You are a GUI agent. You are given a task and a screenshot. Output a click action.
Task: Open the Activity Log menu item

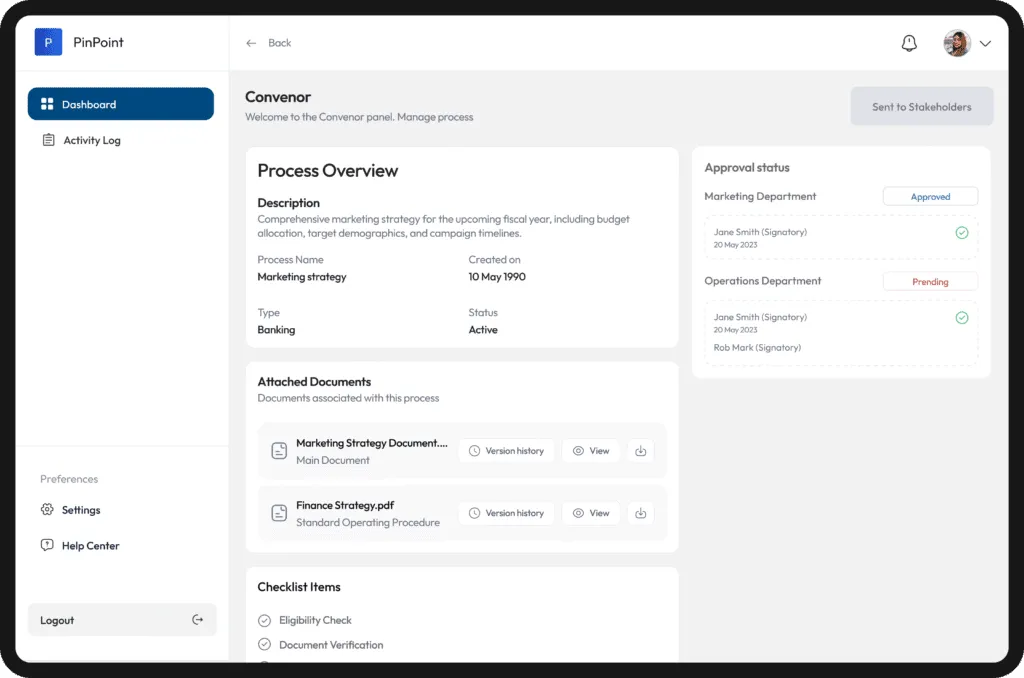pos(91,140)
